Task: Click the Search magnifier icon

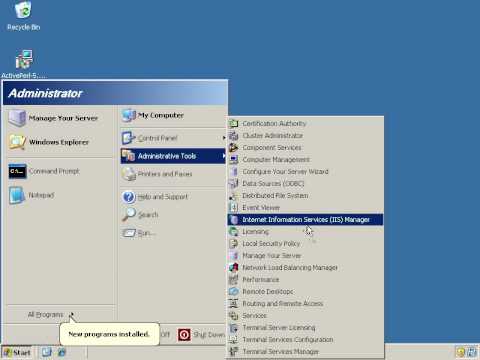Action: pyautogui.click(x=129, y=214)
